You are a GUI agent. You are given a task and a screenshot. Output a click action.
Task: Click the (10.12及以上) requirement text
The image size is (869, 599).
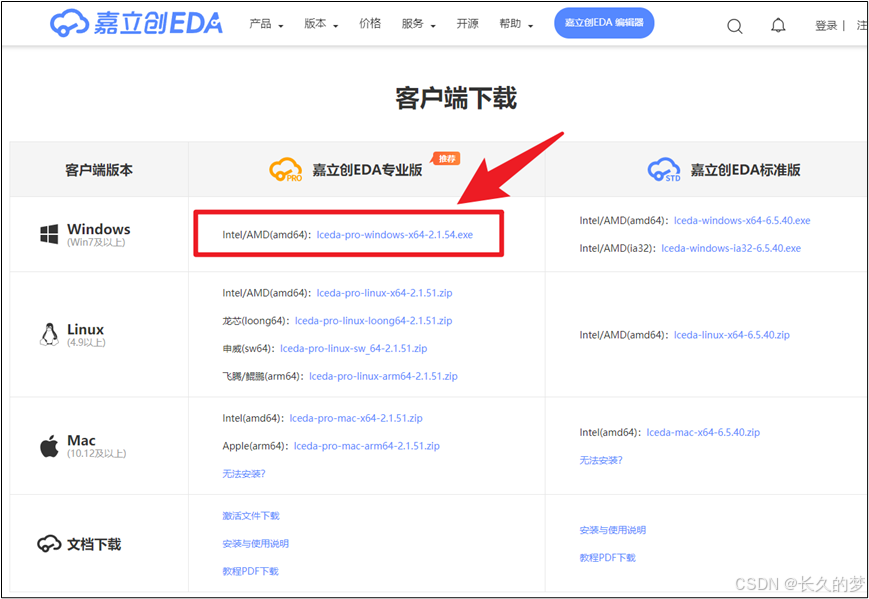tap(96, 454)
